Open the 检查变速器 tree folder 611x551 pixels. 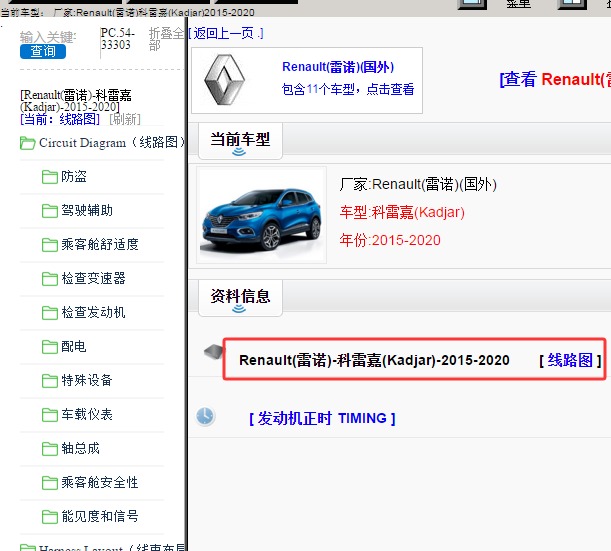[94, 278]
